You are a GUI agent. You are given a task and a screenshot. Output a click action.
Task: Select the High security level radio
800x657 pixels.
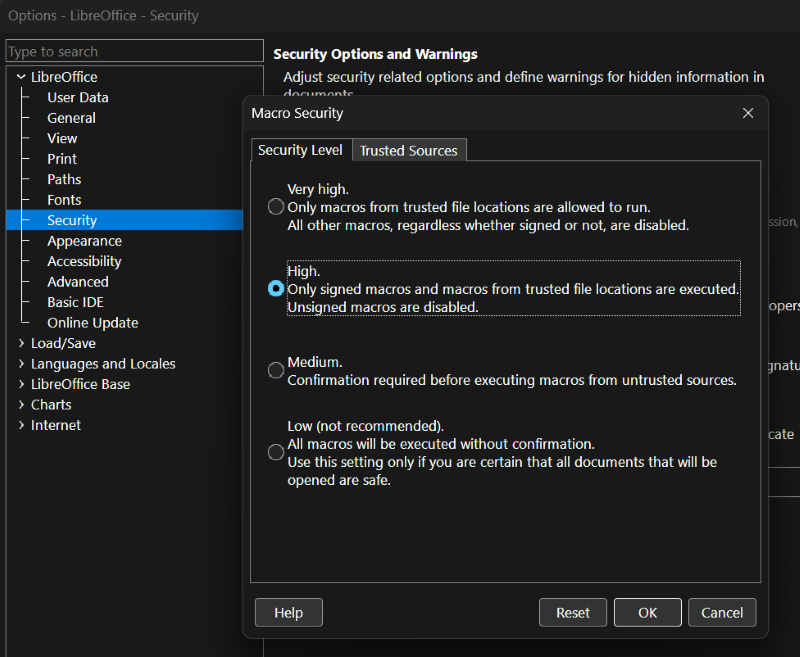pos(276,289)
